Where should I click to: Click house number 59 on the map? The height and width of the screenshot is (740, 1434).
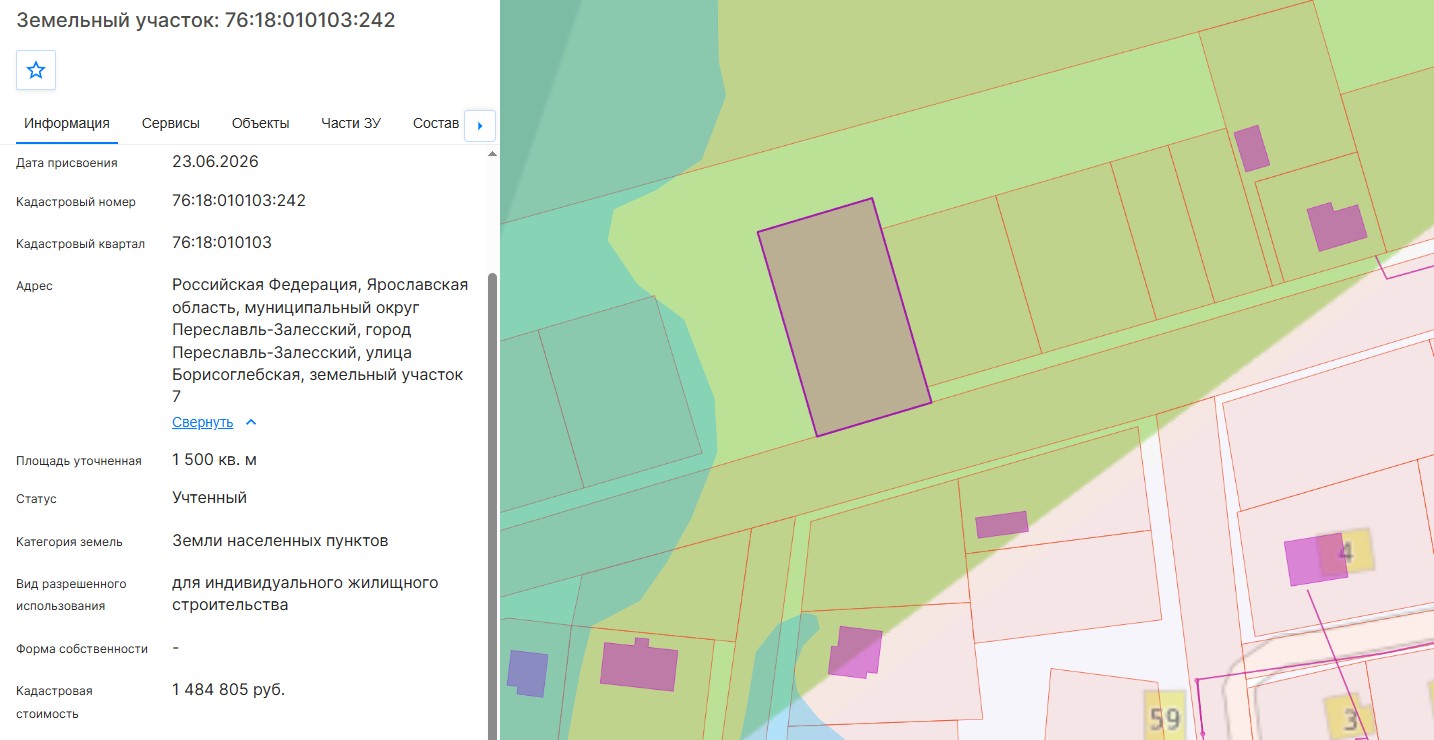[x=1165, y=718]
